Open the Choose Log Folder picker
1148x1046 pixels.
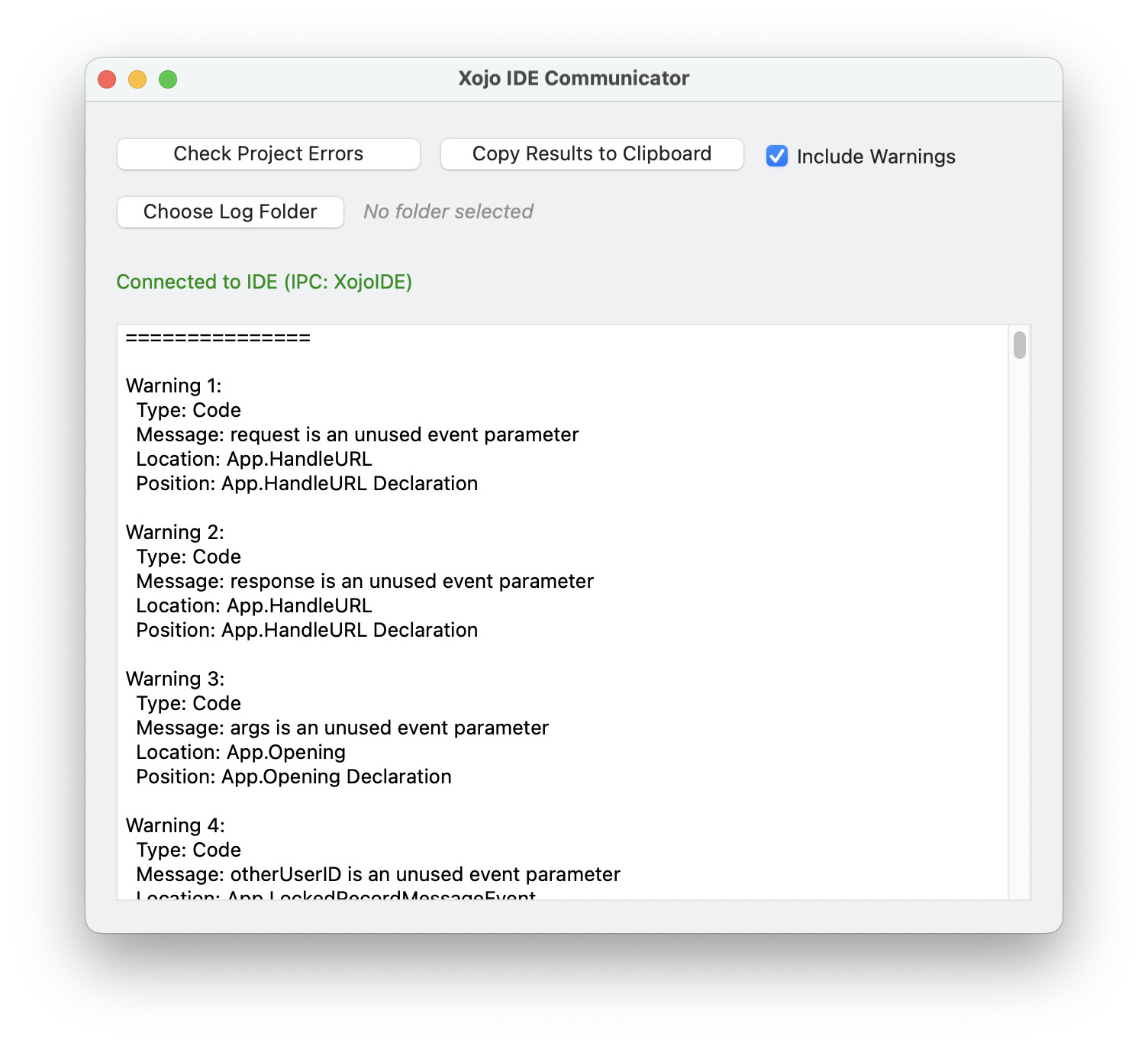point(230,212)
